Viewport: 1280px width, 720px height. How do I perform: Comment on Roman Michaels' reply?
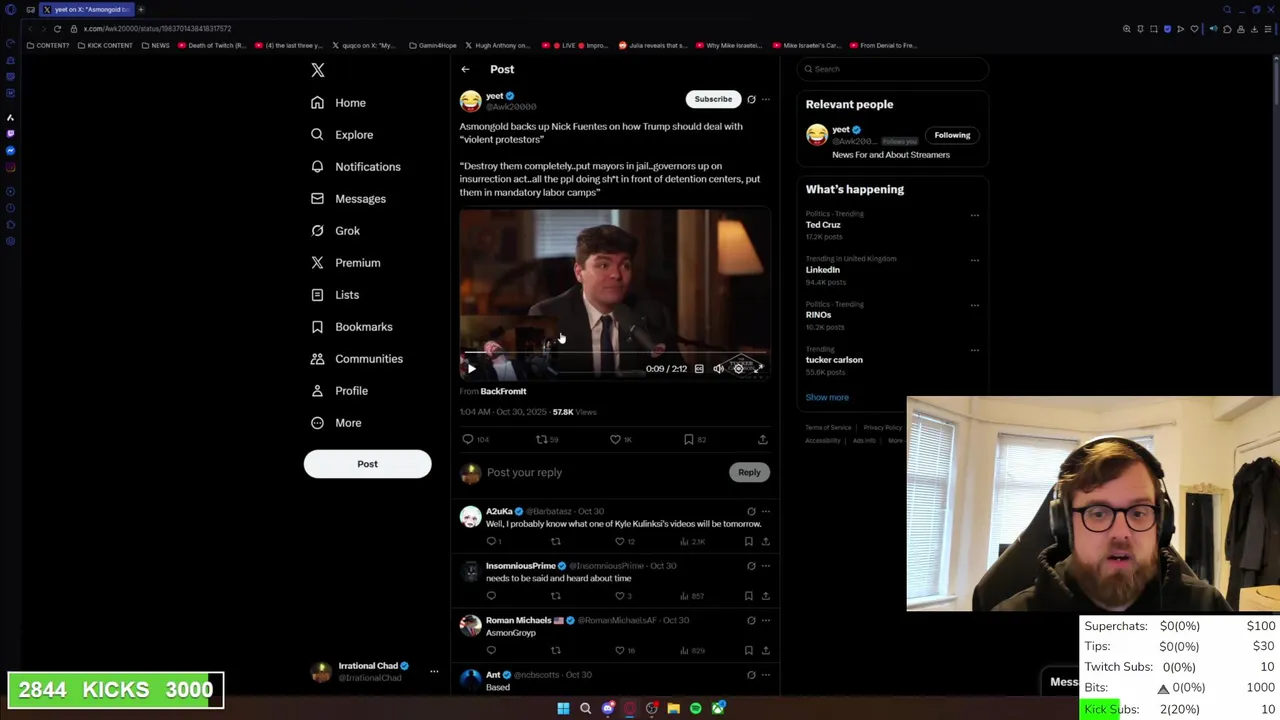pyautogui.click(x=491, y=650)
